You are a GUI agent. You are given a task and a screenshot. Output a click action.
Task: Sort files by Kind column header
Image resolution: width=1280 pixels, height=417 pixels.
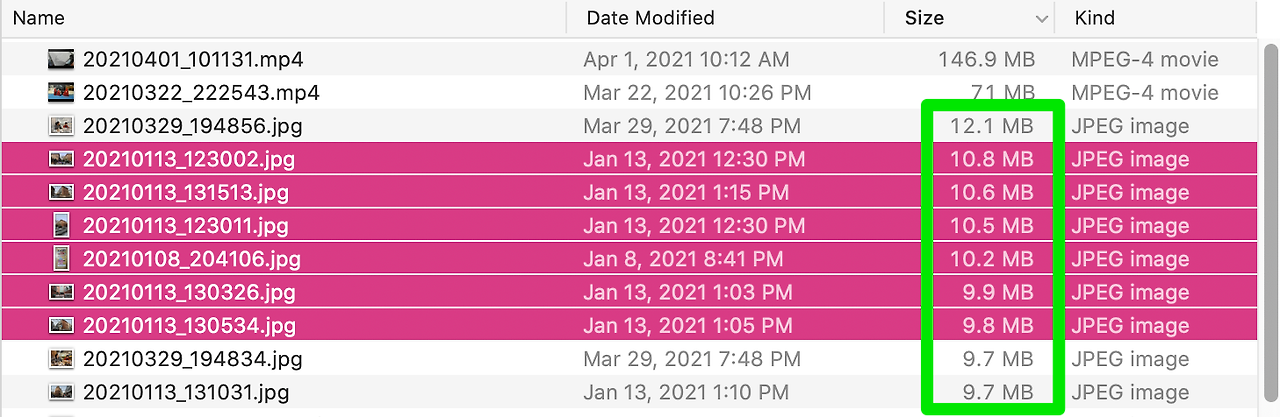point(1094,18)
